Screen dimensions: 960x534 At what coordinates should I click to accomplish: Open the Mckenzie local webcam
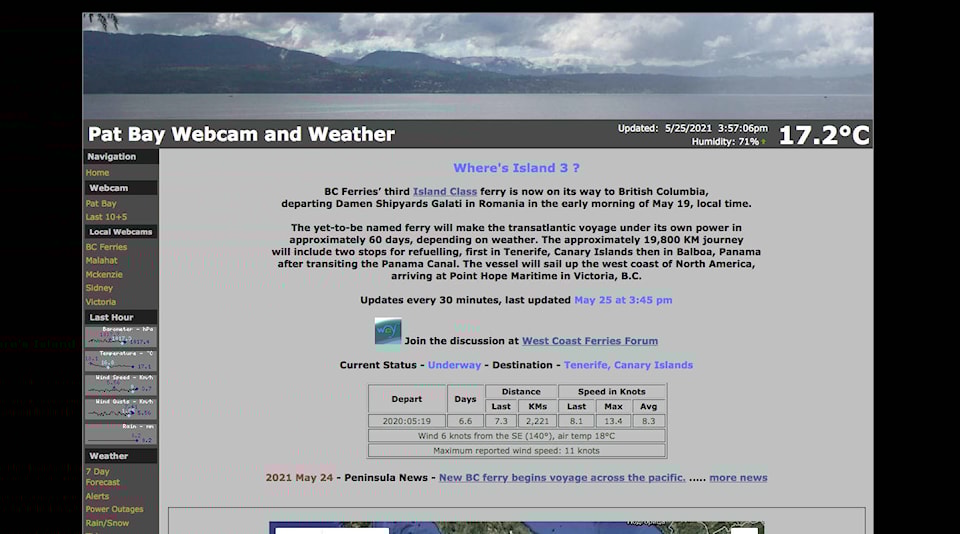tap(104, 274)
